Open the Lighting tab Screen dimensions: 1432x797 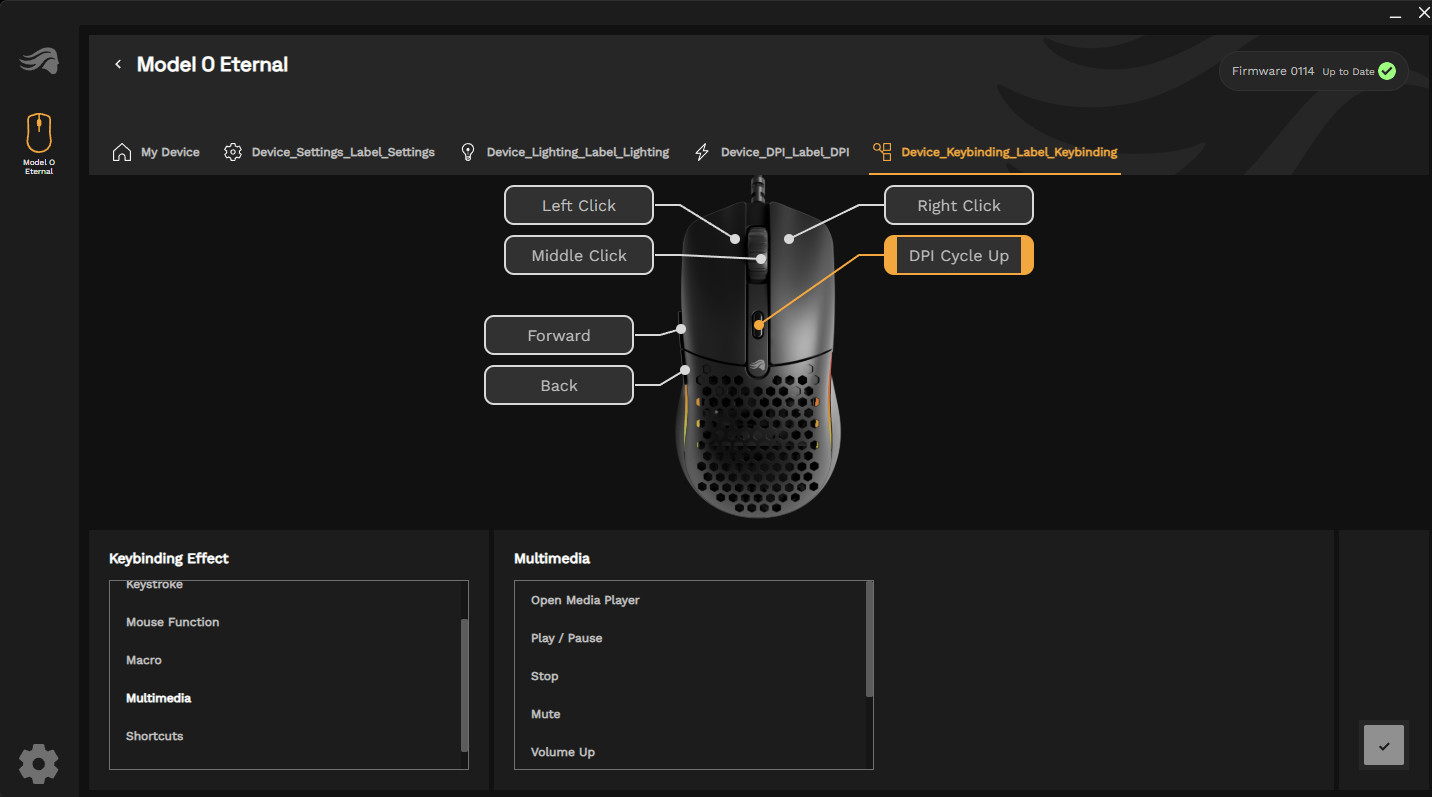(564, 152)
